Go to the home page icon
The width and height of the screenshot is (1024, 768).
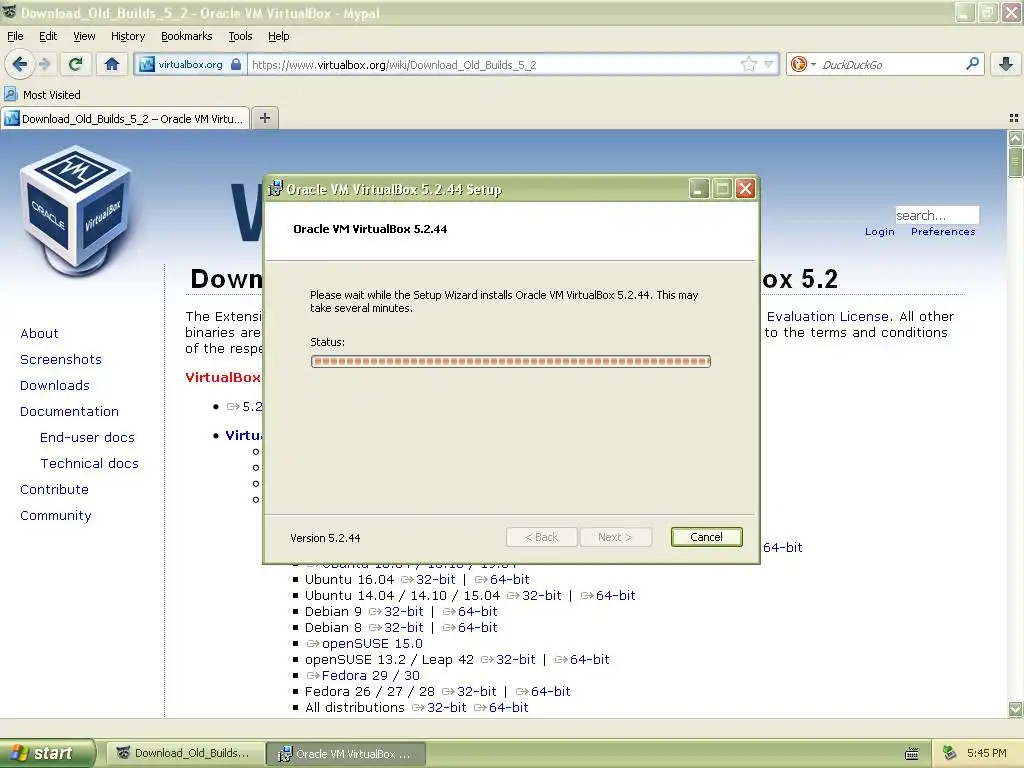112,64
